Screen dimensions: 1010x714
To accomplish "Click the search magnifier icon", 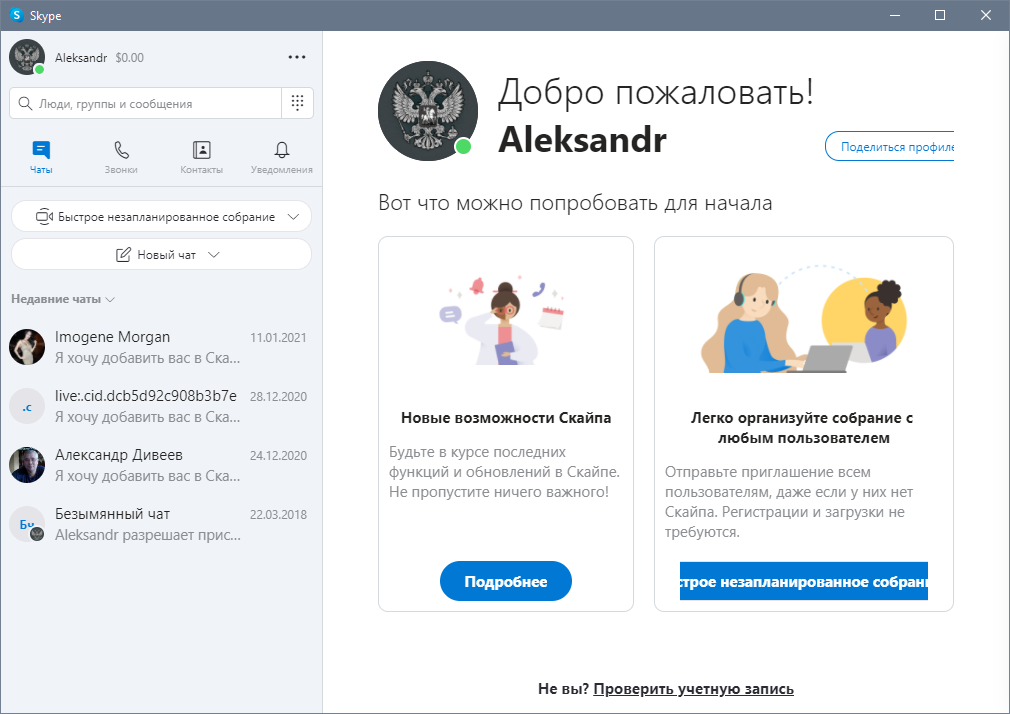I will pos(25,104).
